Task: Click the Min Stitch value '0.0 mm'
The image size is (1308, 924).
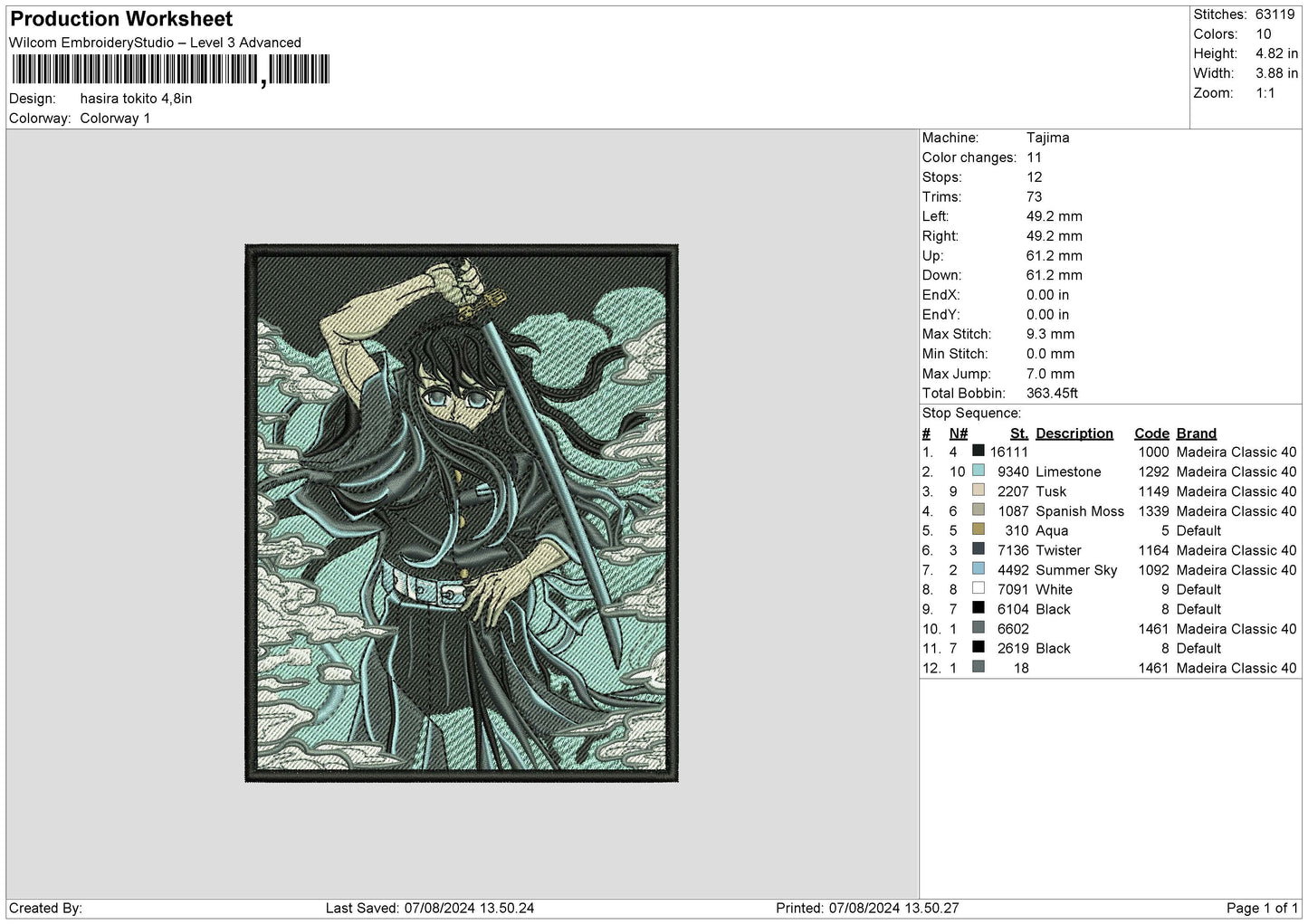Action: point(1051,355)
